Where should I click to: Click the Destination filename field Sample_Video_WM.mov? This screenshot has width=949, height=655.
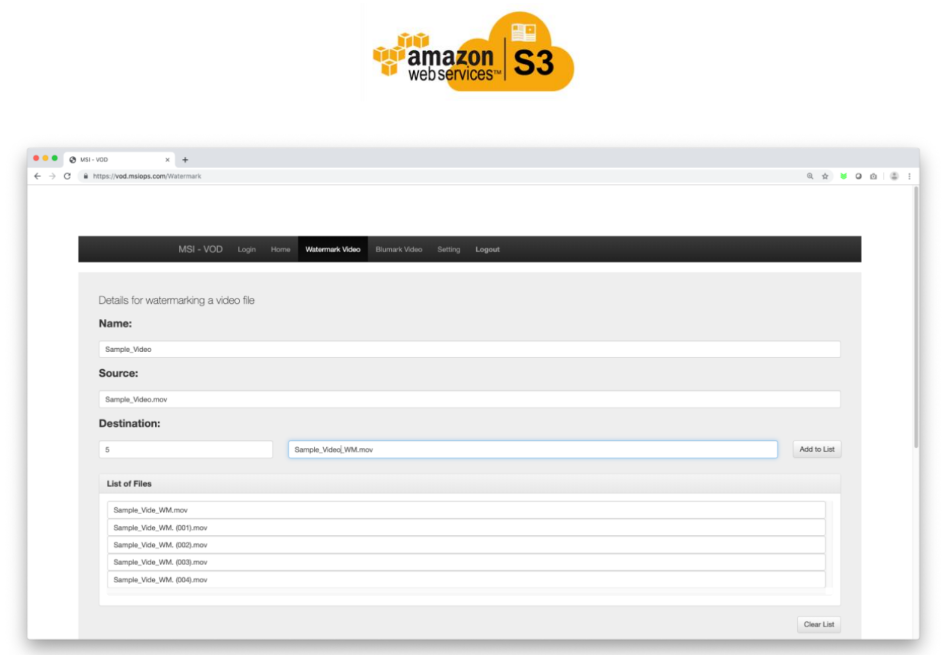(533, 450)
